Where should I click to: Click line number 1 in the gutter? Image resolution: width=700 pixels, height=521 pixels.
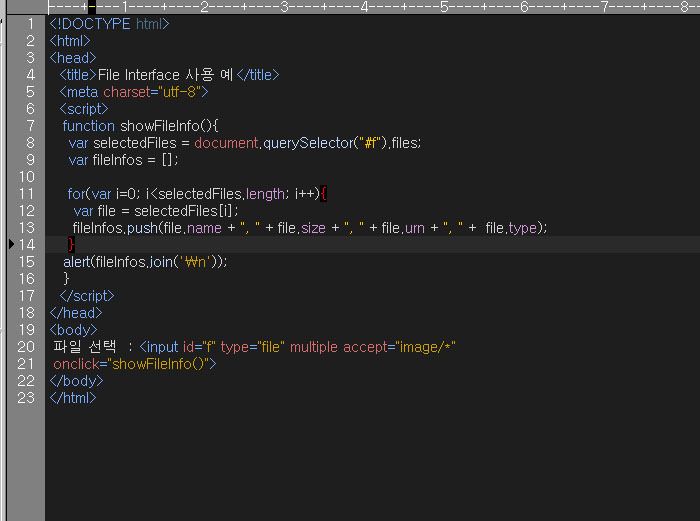pos(30,24)
